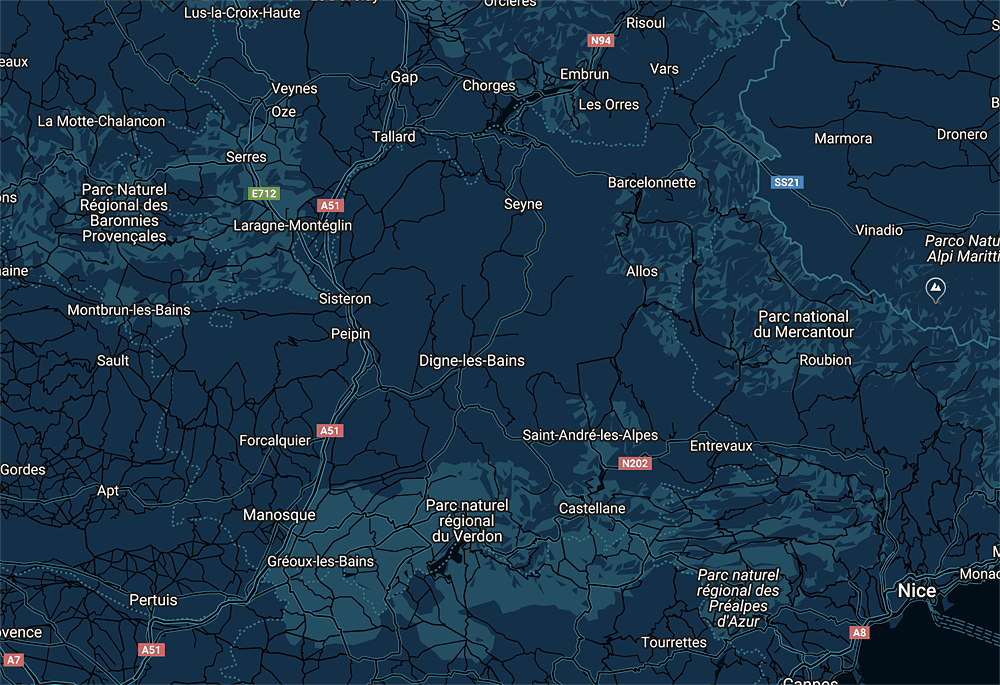This screenshot has width=1000, height=685.
Task: Click the Nice city label
Action: click(x=916, y=590)
